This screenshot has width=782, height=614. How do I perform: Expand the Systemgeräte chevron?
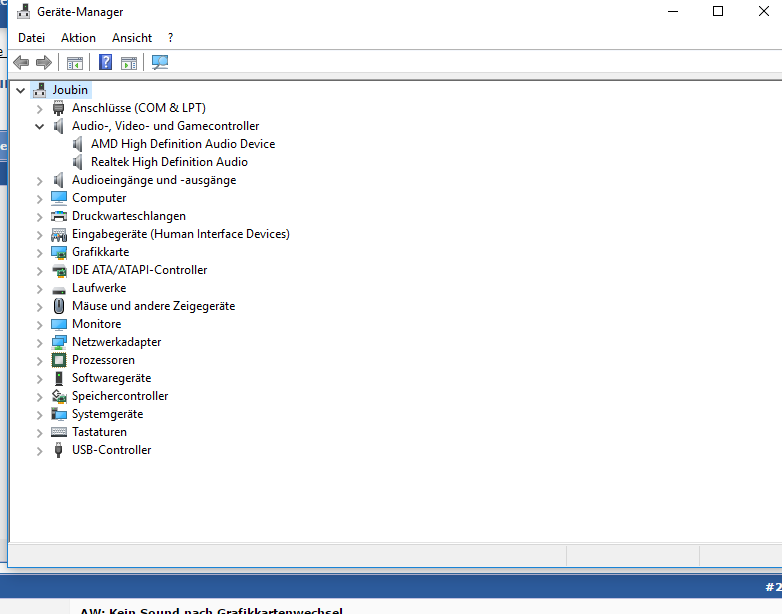[x=39, y=414]
